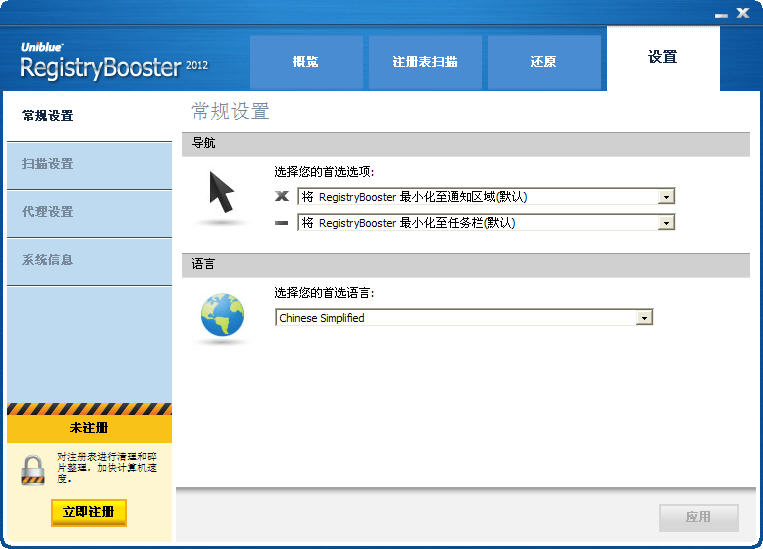Open 扫描设置 in the sidebar
Screen dimensions: 763x549
pyautogui.click(x=90, y=165)
